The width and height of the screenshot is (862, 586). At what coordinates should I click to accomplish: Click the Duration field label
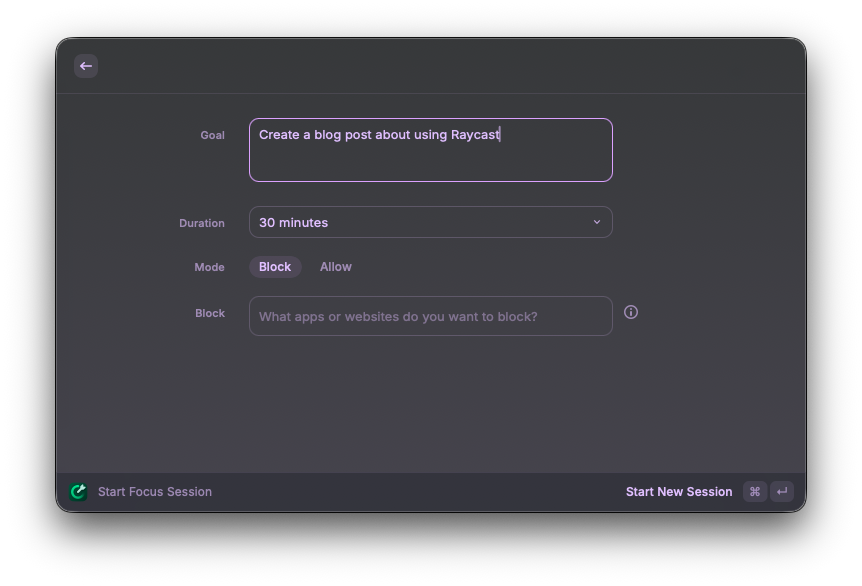click(x=202, y=223)
